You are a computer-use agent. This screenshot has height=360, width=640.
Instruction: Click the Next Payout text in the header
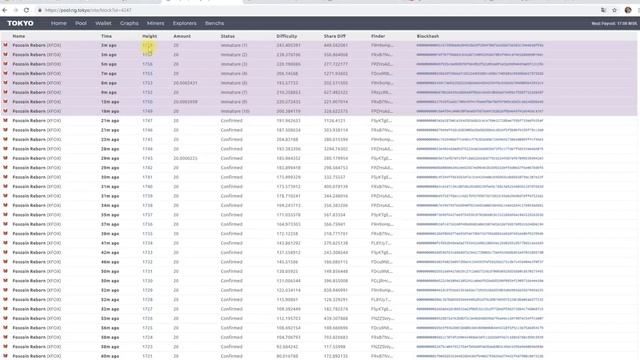point(614,24)
